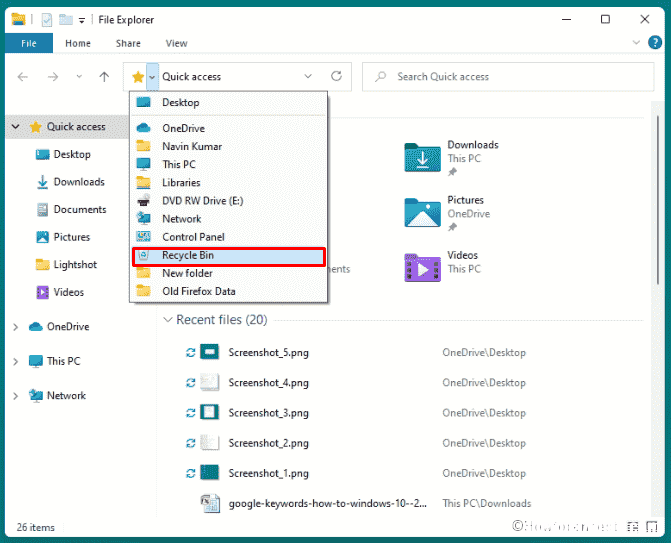Screen dimensions: 671x543
Task: Select the Screenshot_2.png file
Action: pyautogui.click(x=268, y=443)
